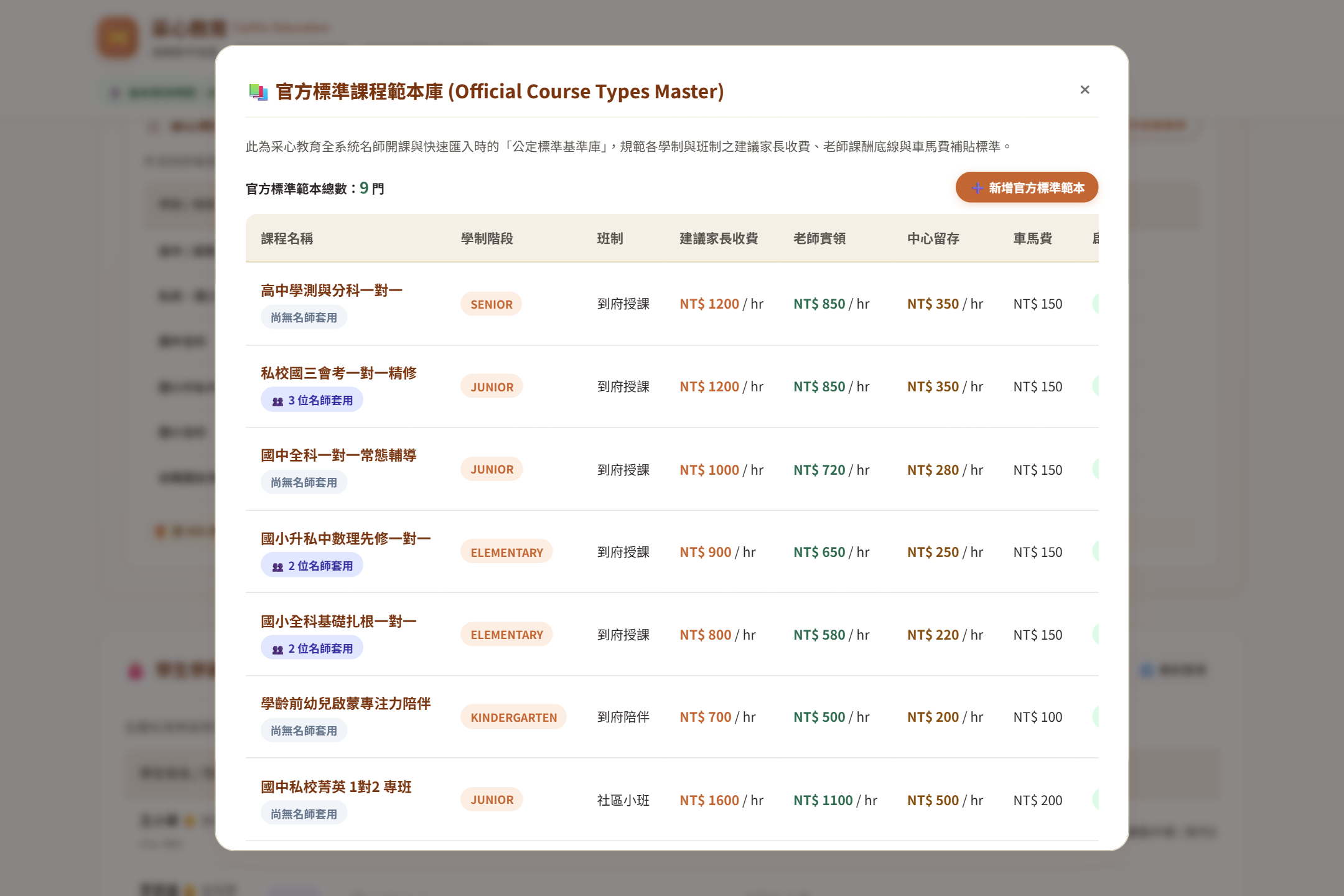Click the 建議家長收費 column header

click(x=719, y=238)
